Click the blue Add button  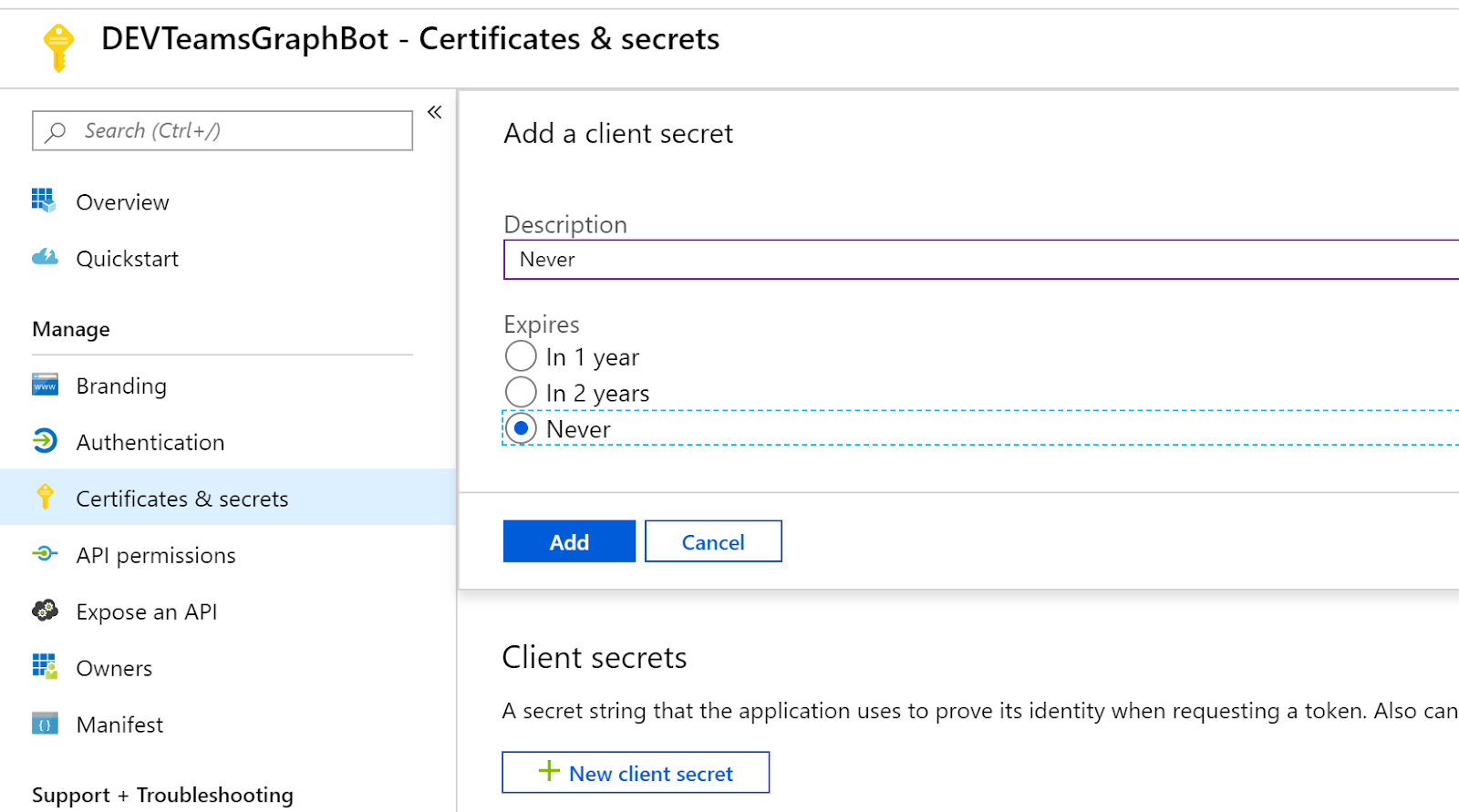569,541
